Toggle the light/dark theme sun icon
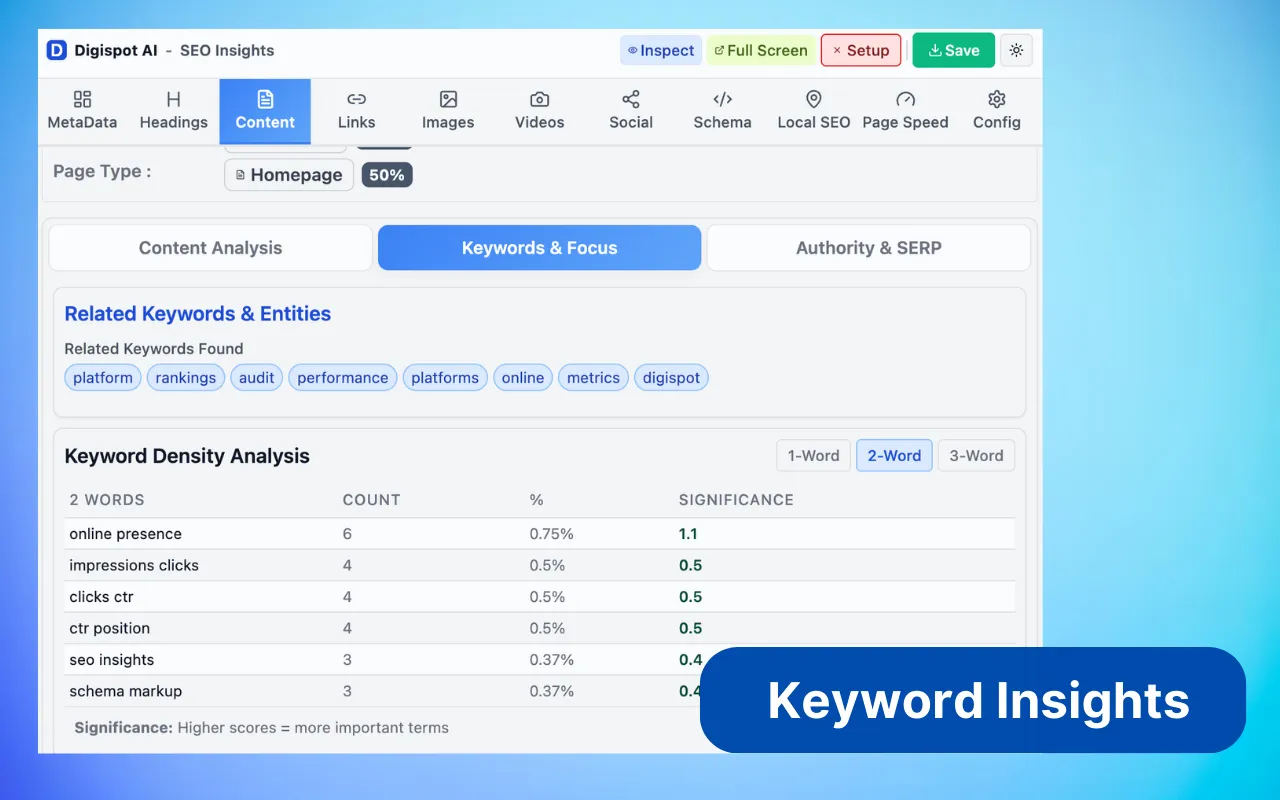Image resolution: width=1280 pixels, height=800 pixels. (x=1016, y=50)
